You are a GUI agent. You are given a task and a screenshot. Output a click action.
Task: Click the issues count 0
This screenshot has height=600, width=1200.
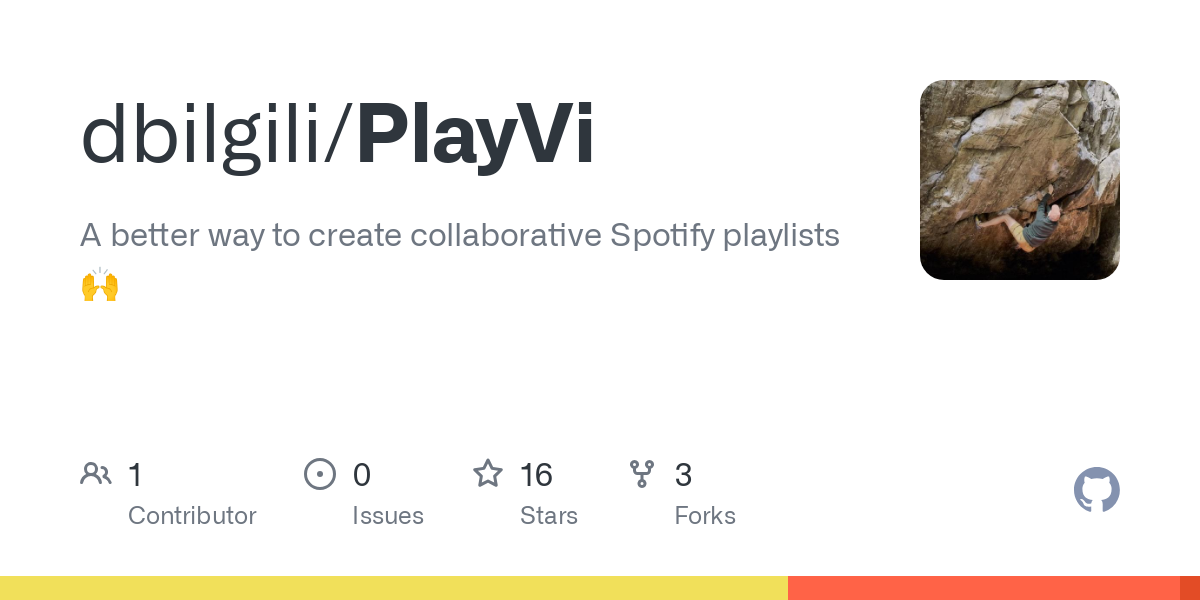[362, 475]
